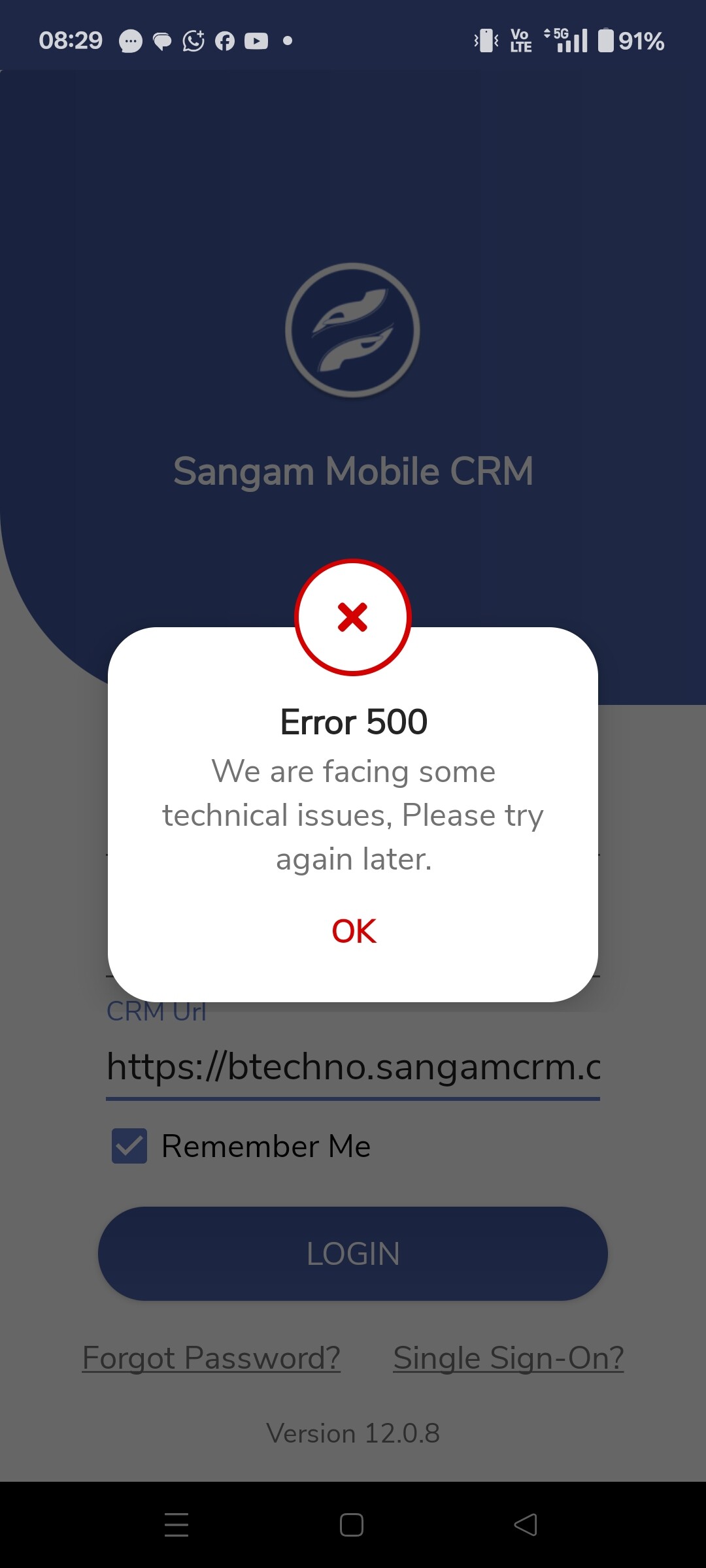This screenshot has width=706, height=1568.
Task: Open the Single Sign-On link
Action: [509, 1358]
